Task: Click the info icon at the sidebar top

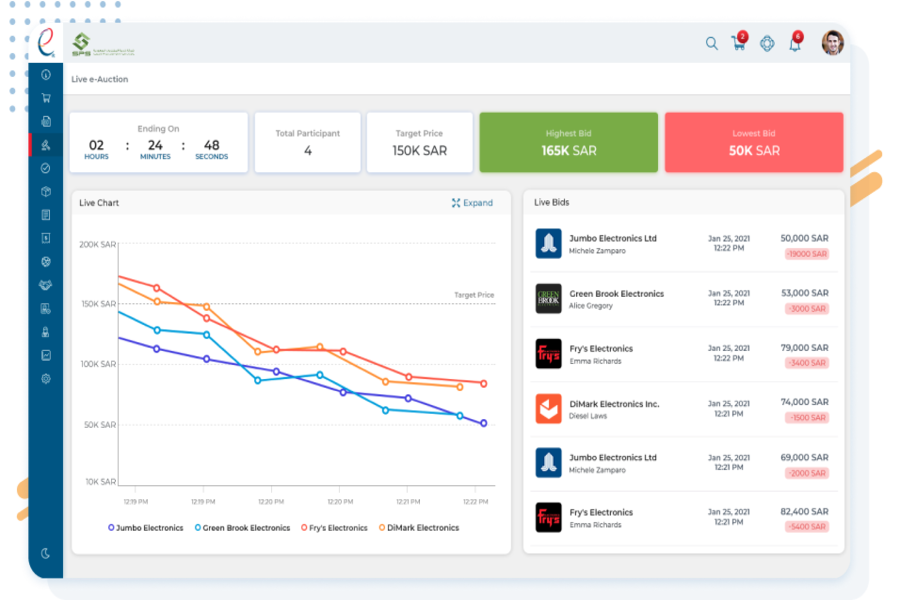Action: 44,74
